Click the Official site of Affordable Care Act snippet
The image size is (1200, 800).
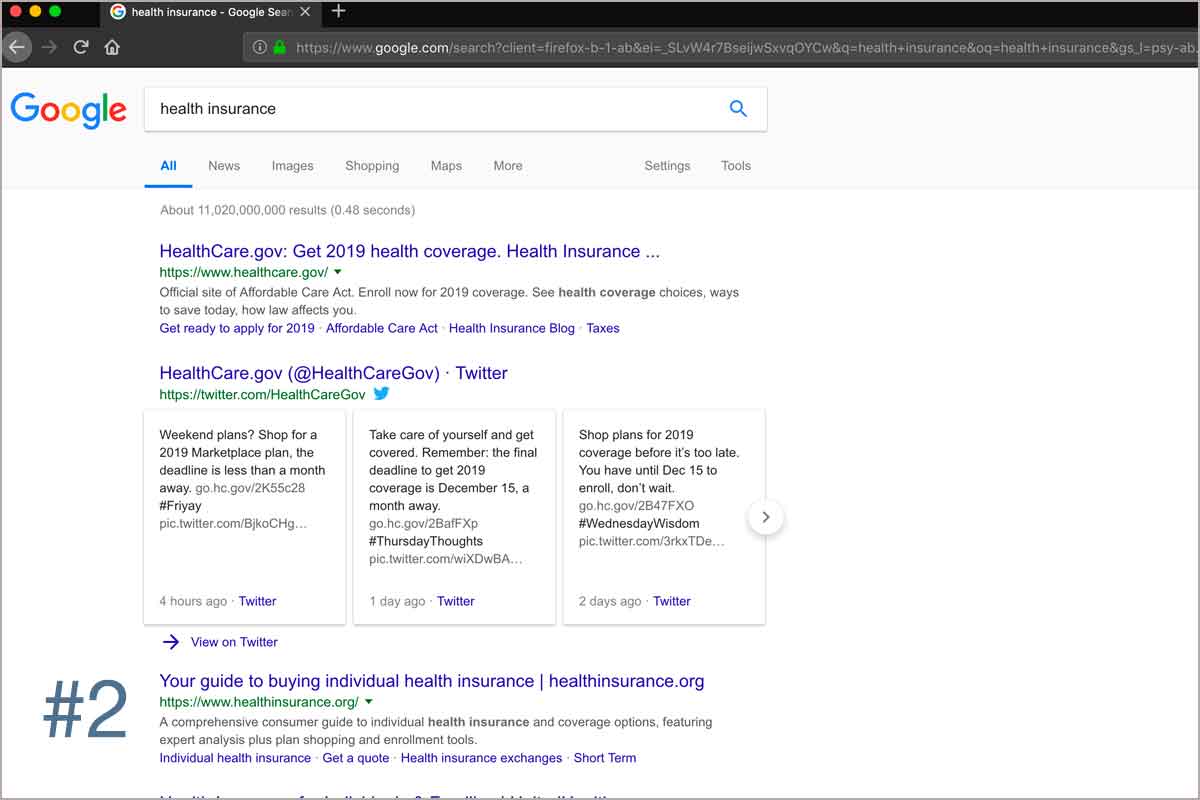tap(449, 301)
